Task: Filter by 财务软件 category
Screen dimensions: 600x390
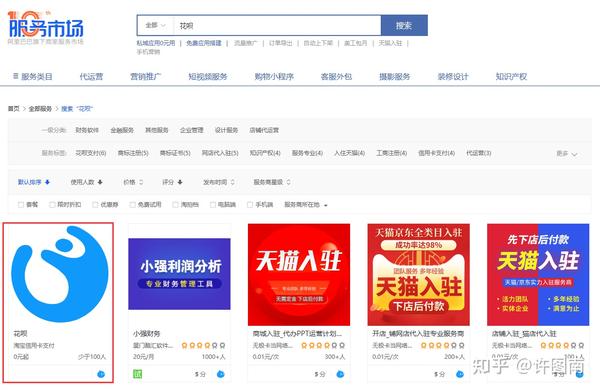Action: pyautogui.click(x=87, y=130)
